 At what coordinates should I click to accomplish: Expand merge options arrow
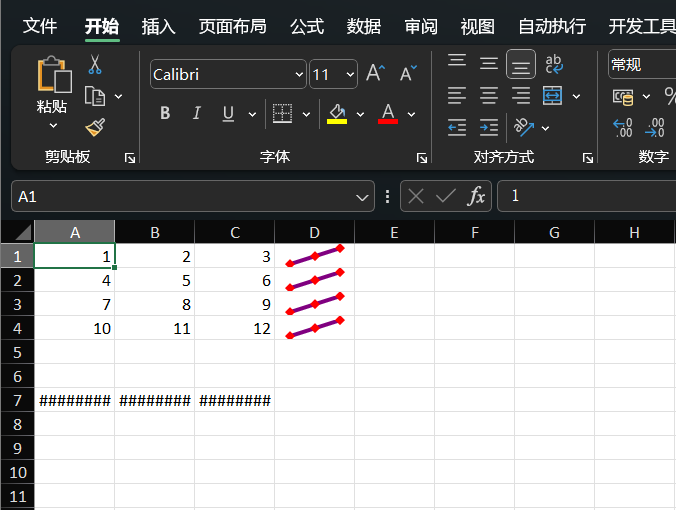click(576, 96)
